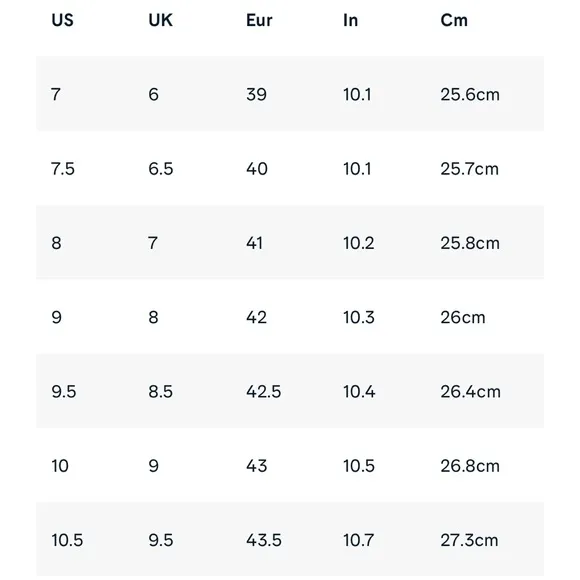Screen dimensions: 580x580
Task: Click the 26.8cm cell
Action: [470, 466]
